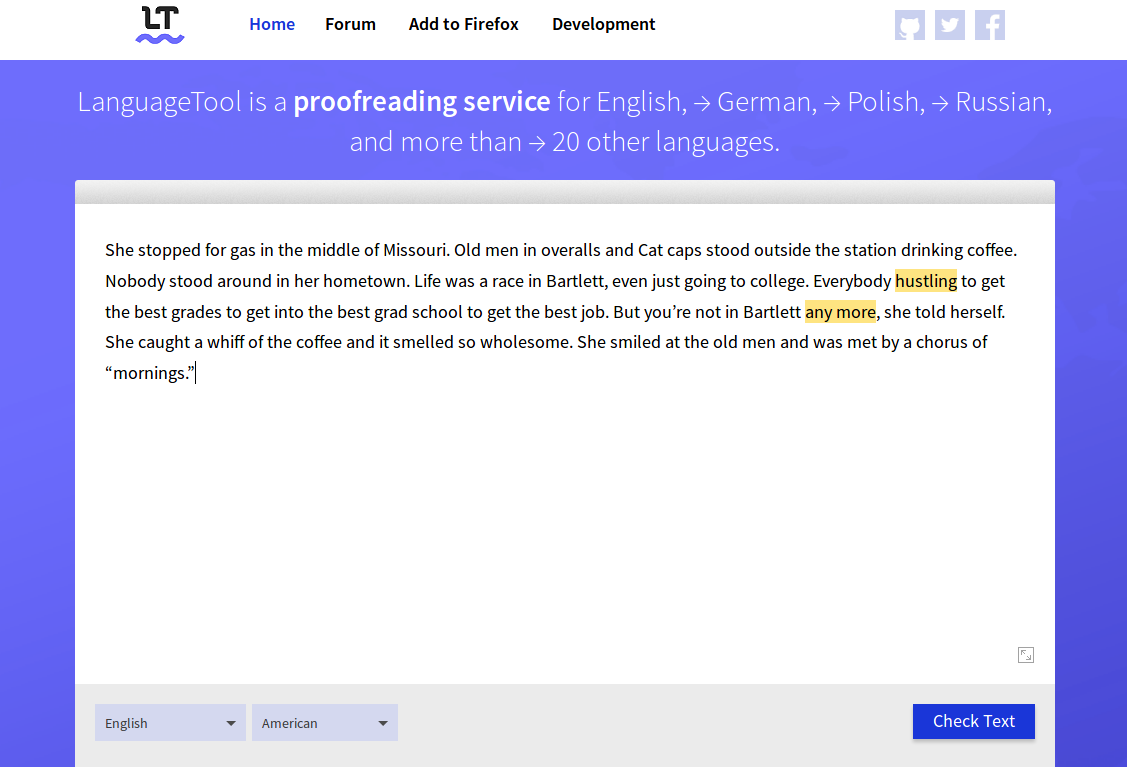Follow the Russian language link
The width and height of the screenshot is (1127, 767).
point(992,102)
